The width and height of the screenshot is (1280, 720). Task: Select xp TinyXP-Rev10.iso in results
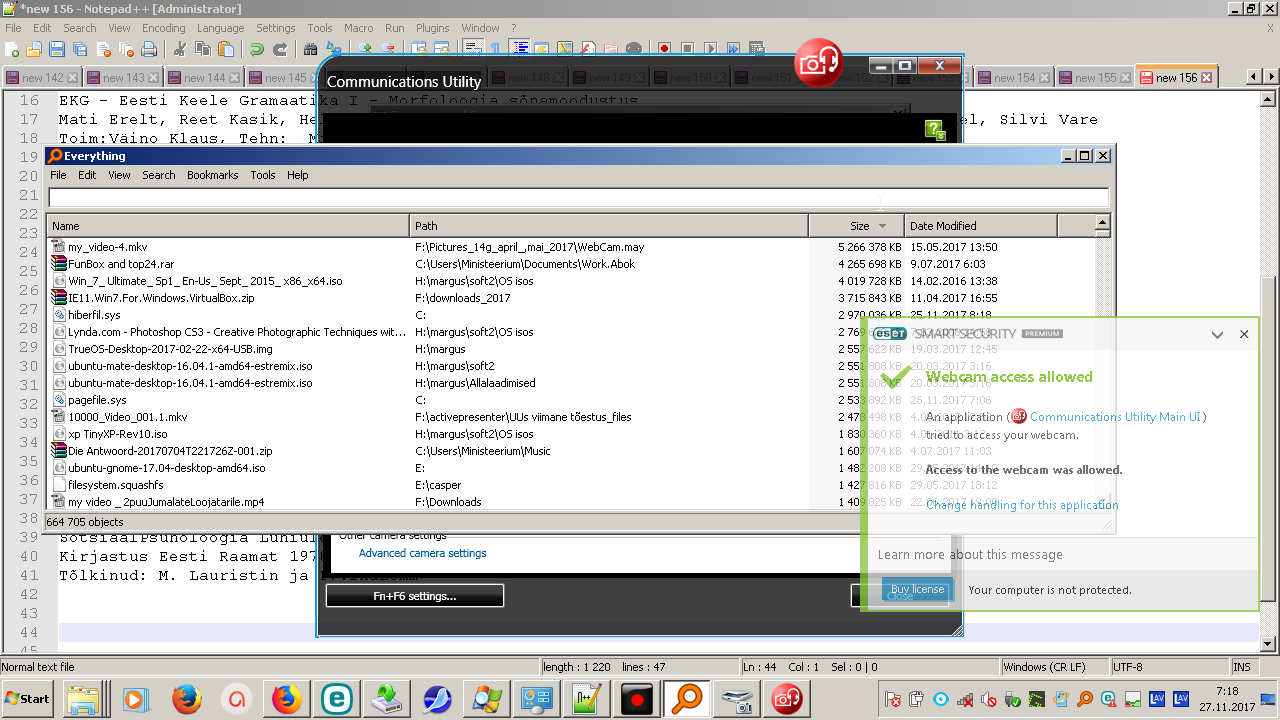click(x=117, y=434)
